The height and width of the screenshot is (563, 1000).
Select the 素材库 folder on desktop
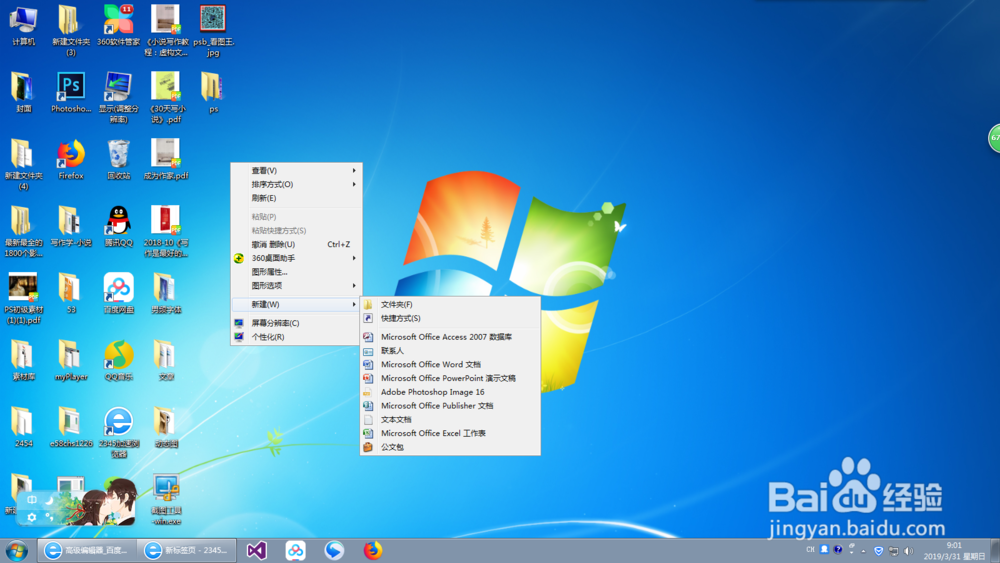23,361
